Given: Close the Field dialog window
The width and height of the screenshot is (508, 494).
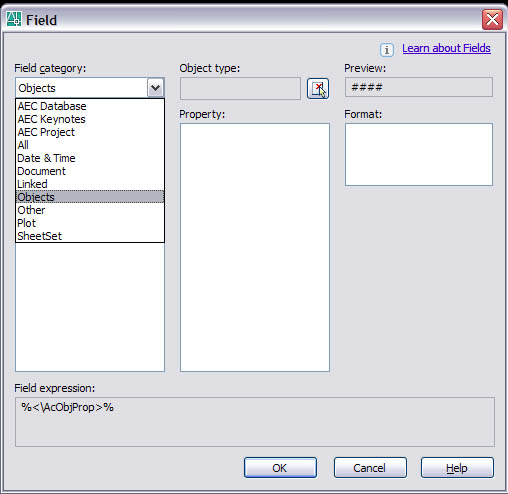Looking at the screenshot, I should pos(492,20).
